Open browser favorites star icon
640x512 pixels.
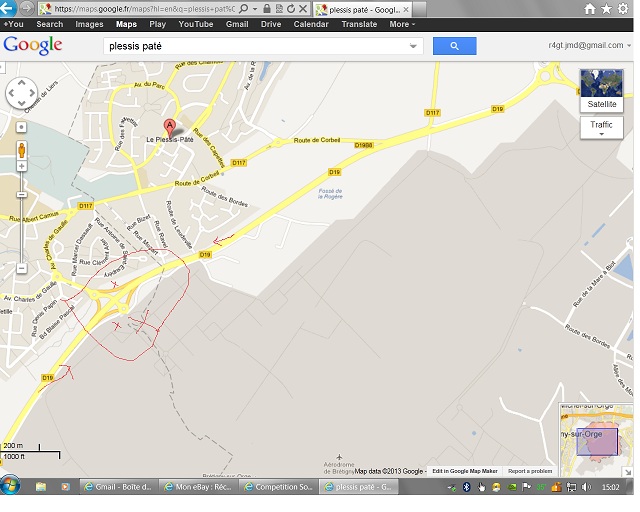point(607,8)
